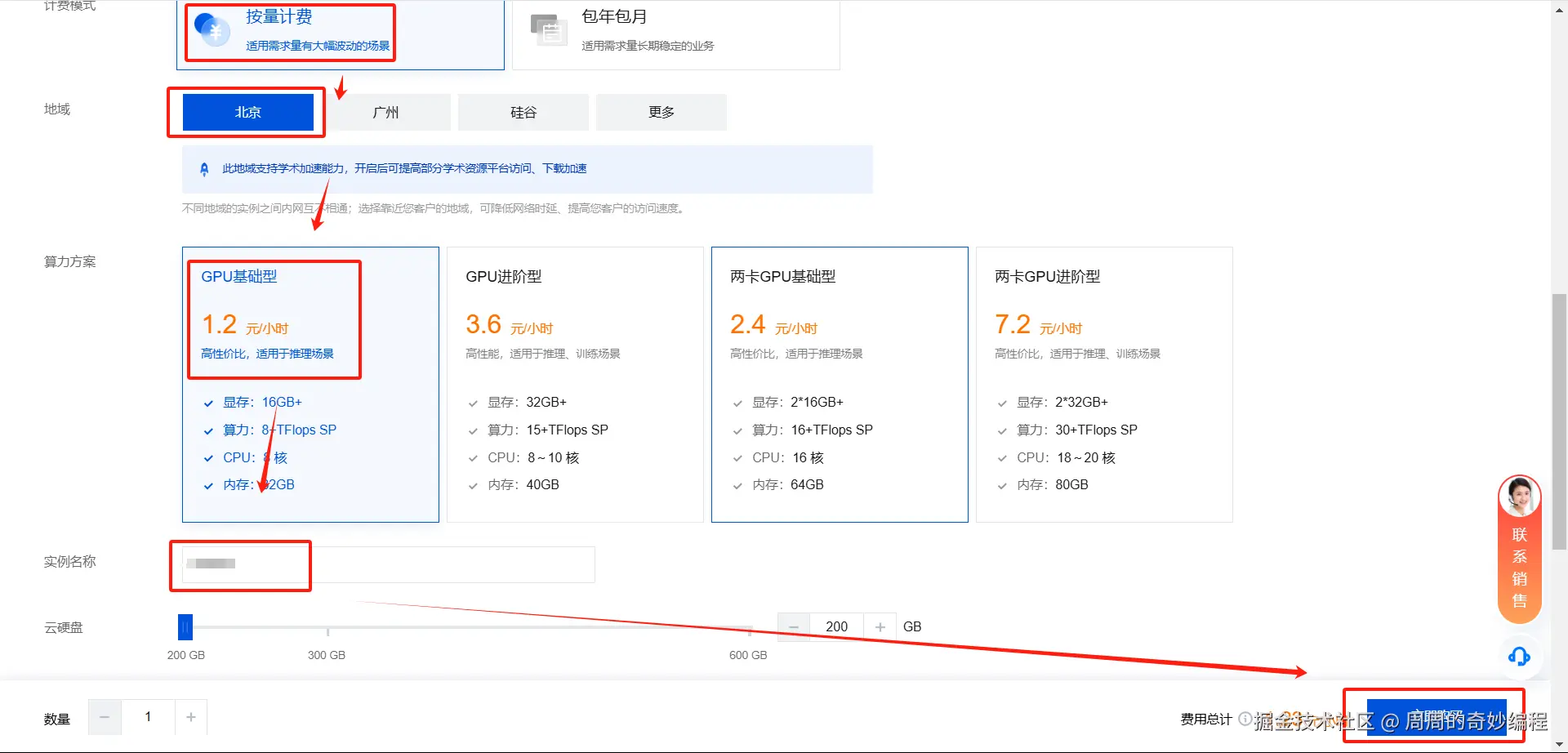Click the info icon next to 费用总计
The width and height of the screenshot is (1568, 753).
pos(1245,720)
